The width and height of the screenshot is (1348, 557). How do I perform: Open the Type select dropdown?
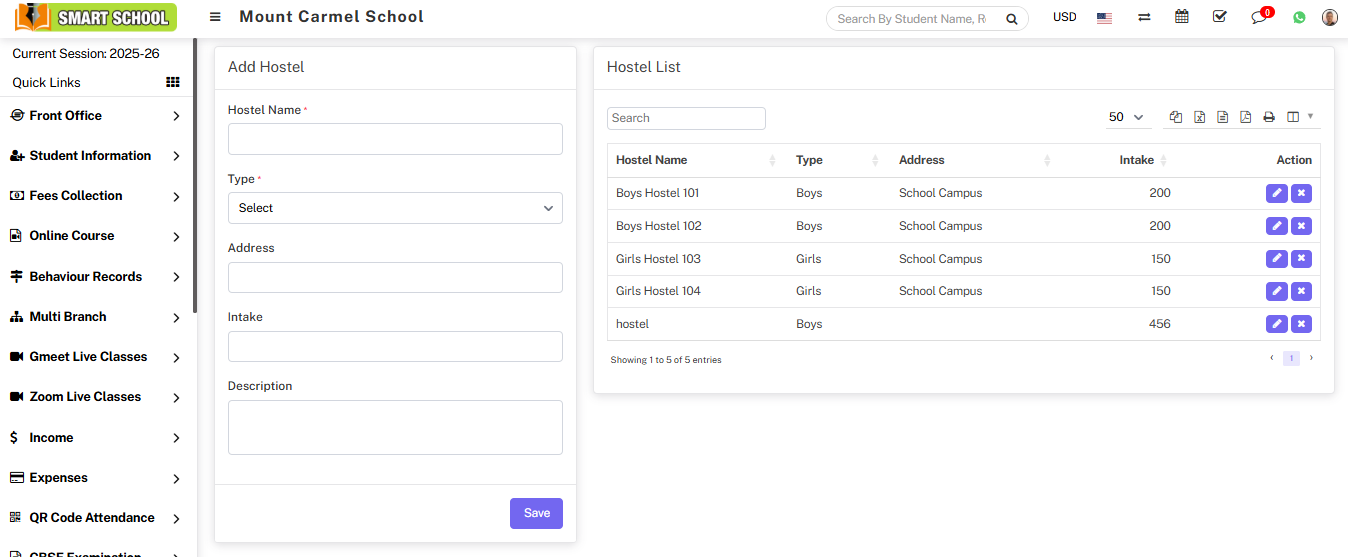[395, 208]
